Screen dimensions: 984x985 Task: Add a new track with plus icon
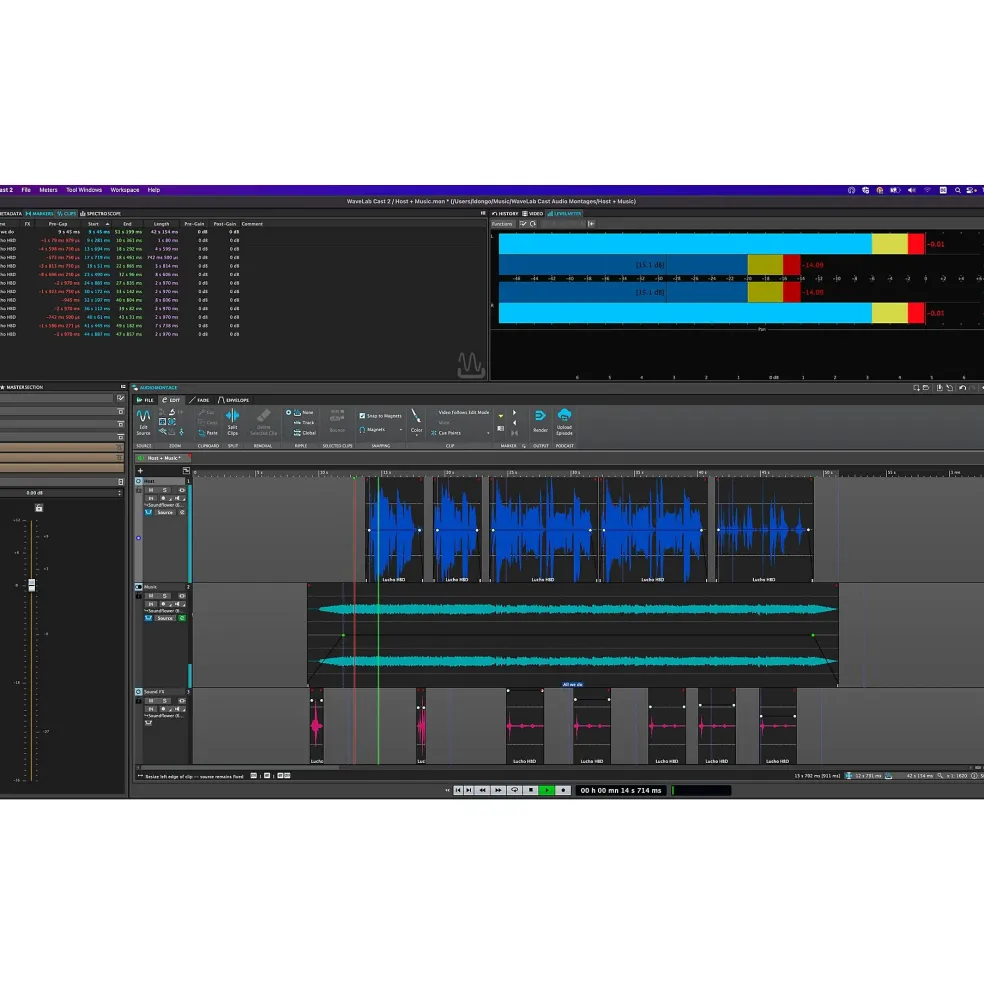click(140, 471)
